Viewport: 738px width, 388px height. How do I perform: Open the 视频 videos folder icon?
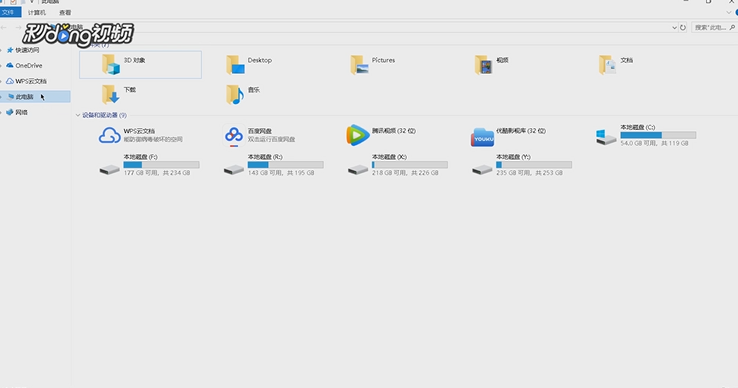coord(483,65)
